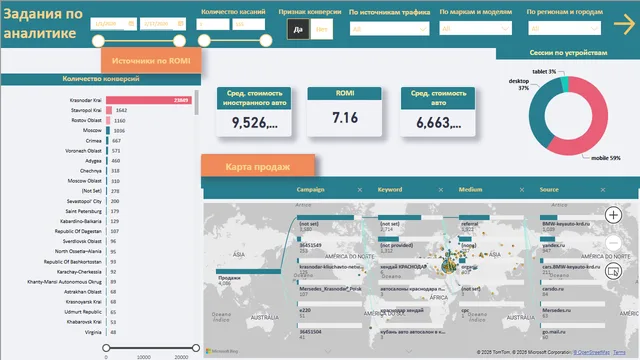The height and width of the screenshot is (360, 640).
Task: Click the date slider right handle
Action: pos(179,41)
